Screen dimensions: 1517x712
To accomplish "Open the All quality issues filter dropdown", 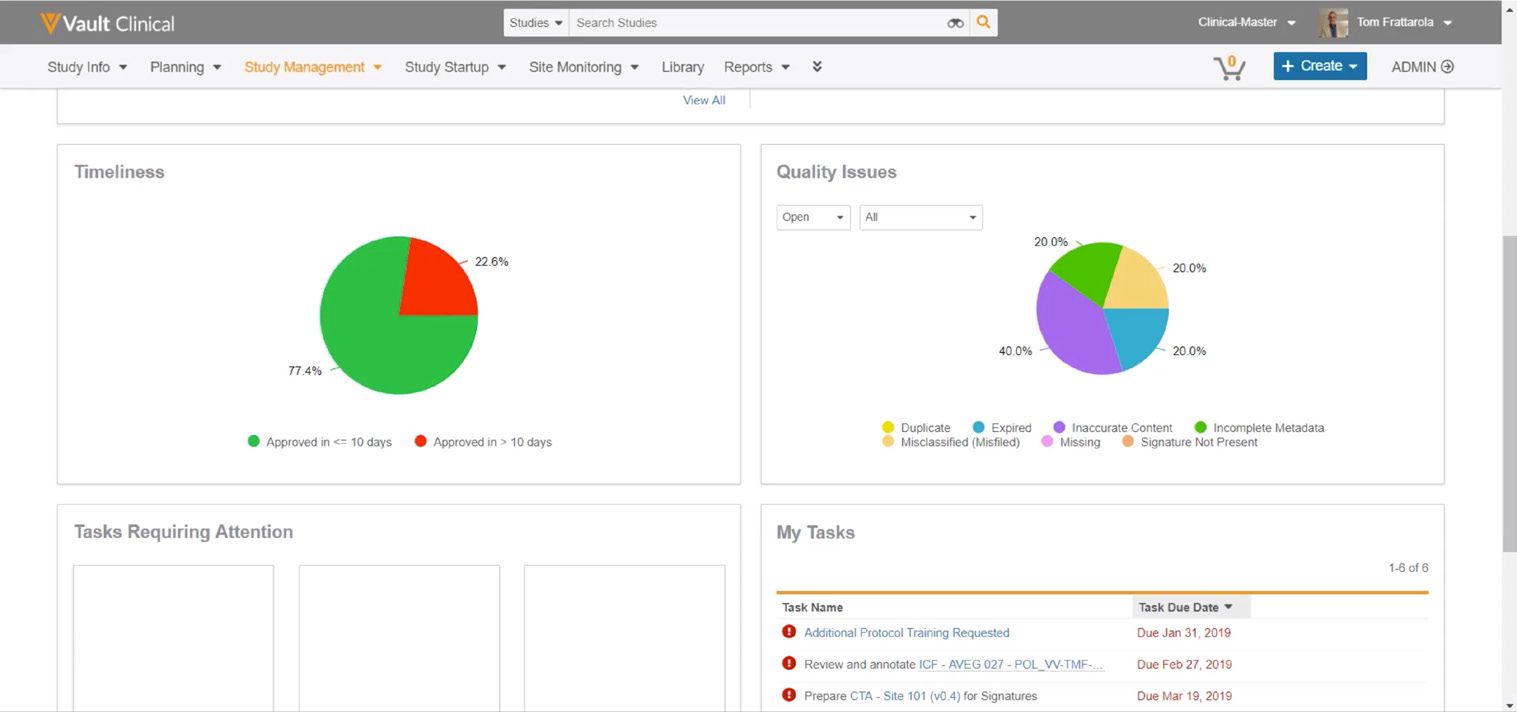I will tap(921, 217).
